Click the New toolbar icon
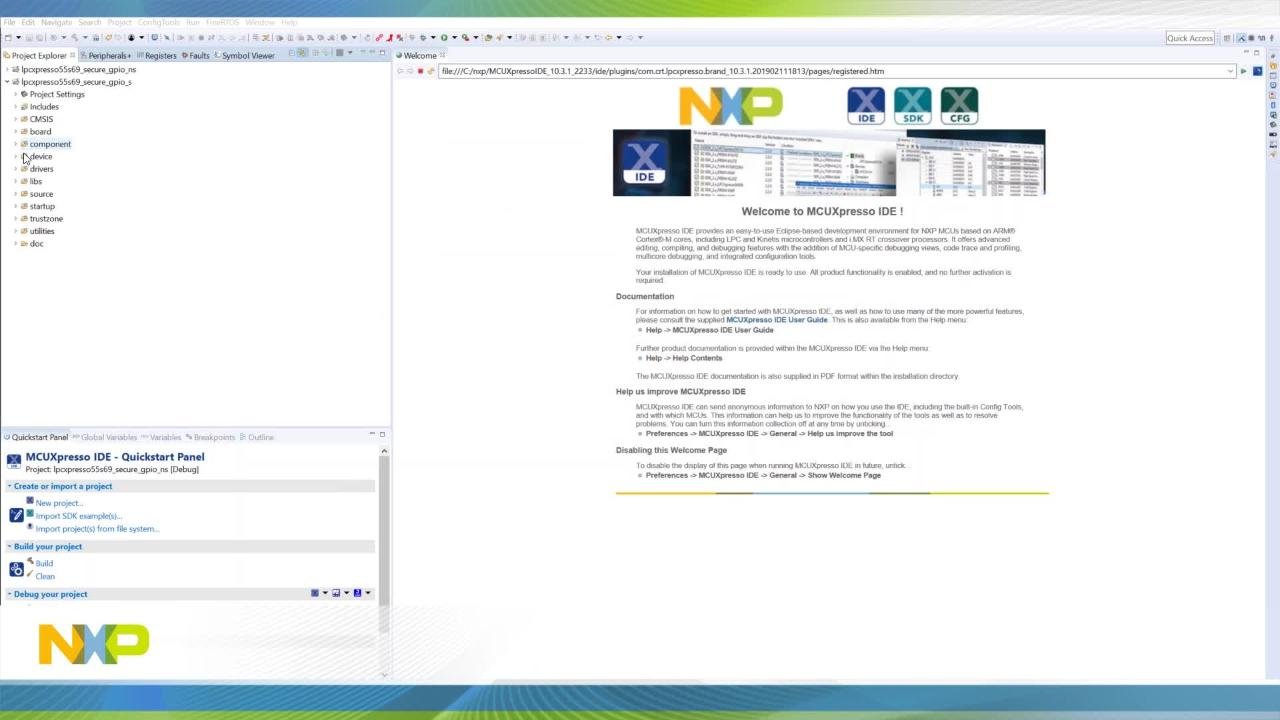The image size is (1280, 720). (7, 38)
